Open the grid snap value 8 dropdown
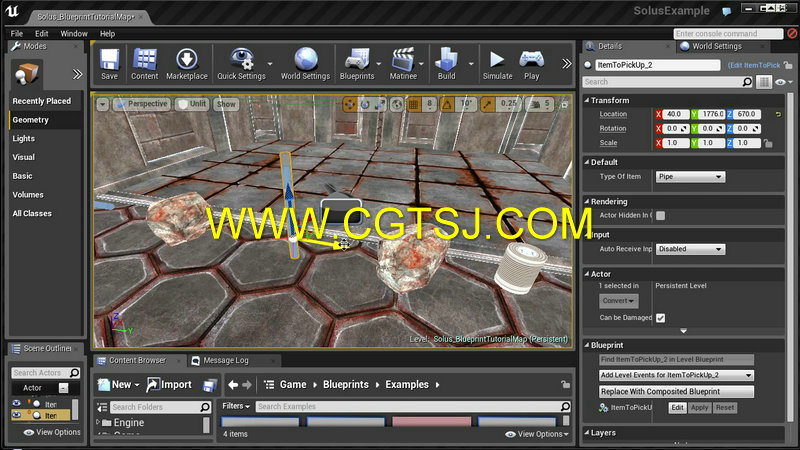Image resolution: width=800 pixels, height=450 pixels. 430,104
